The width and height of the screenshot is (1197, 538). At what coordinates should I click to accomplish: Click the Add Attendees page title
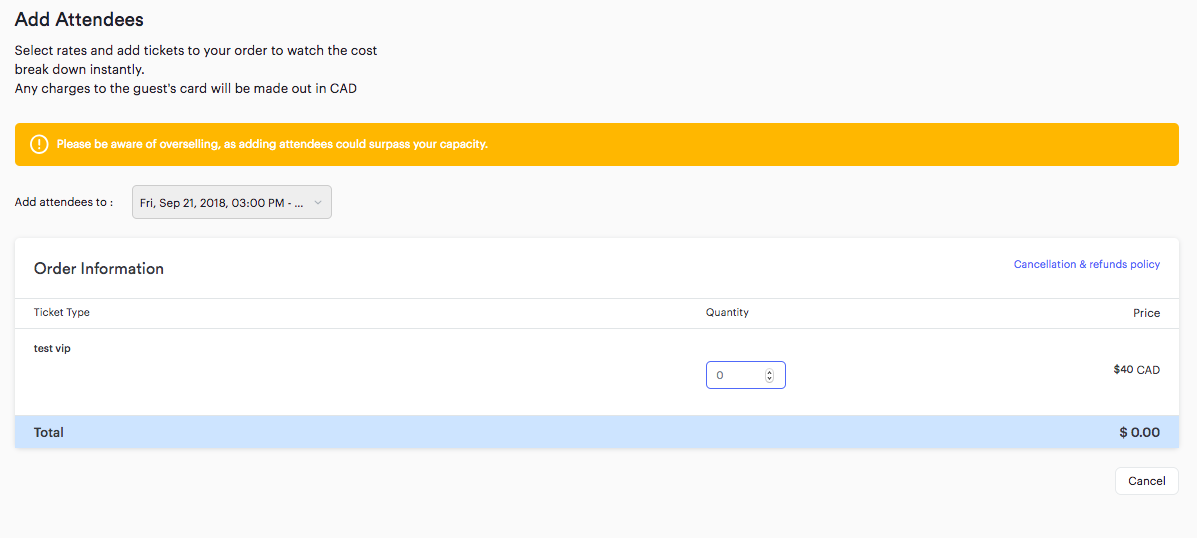pos(79,20)
